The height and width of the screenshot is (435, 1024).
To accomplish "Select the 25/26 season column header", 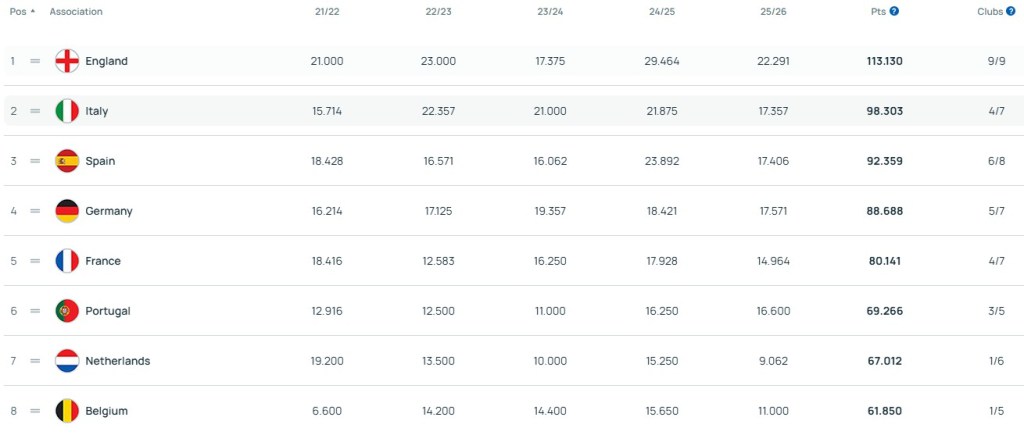I will [774, 12].
